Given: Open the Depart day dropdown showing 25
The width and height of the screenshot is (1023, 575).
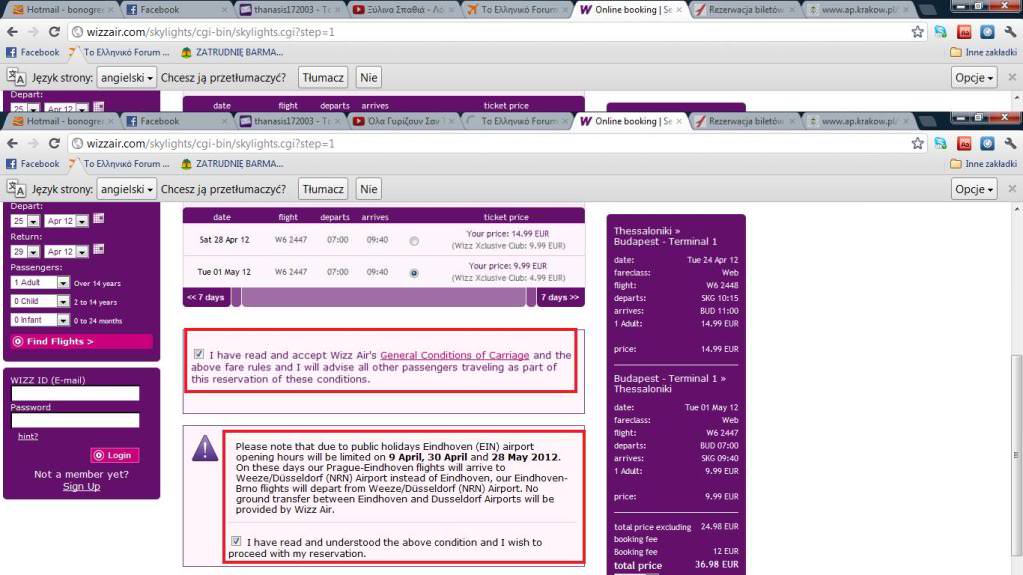Looking at the screenshot, I should tap(25, 221).
